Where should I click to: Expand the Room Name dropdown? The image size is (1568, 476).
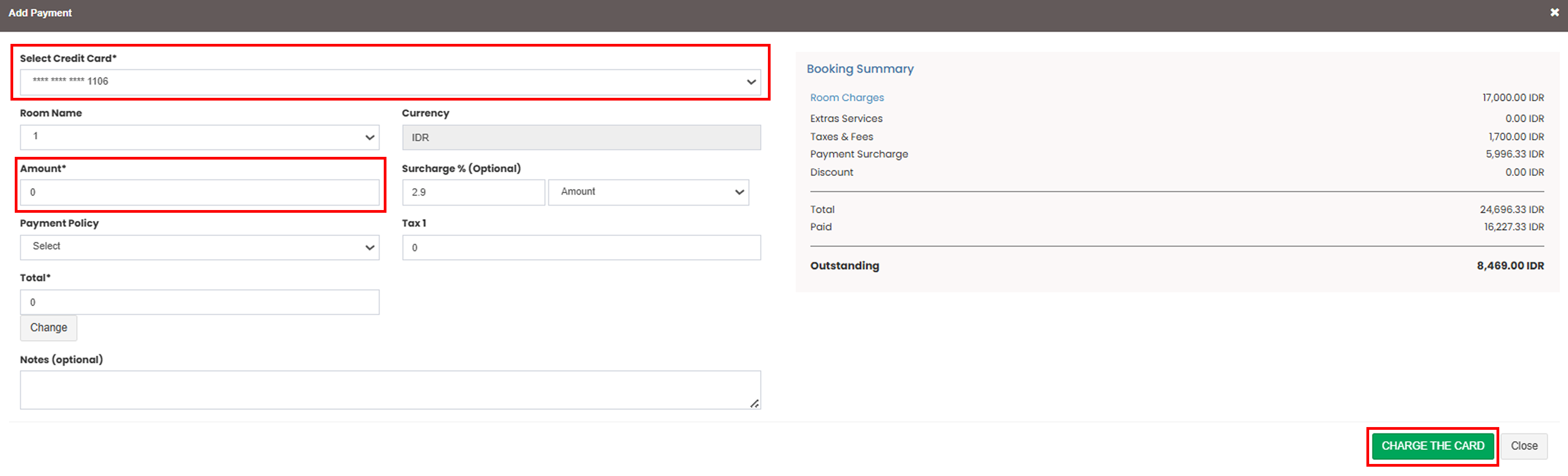point(200,137)
